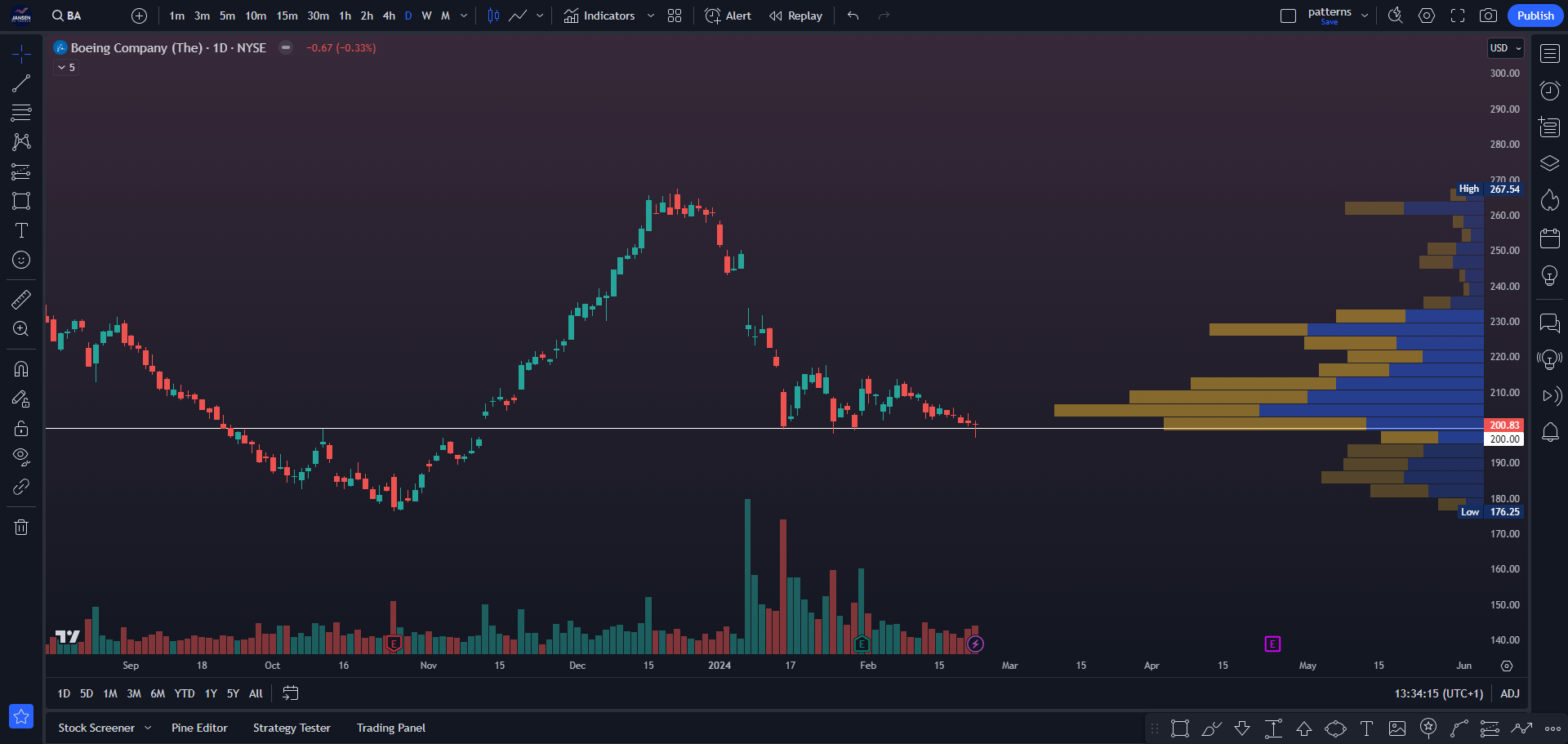Open the chart patterns drawing tools
This screenshot has width=1568, height=744.
pos(21,142)
